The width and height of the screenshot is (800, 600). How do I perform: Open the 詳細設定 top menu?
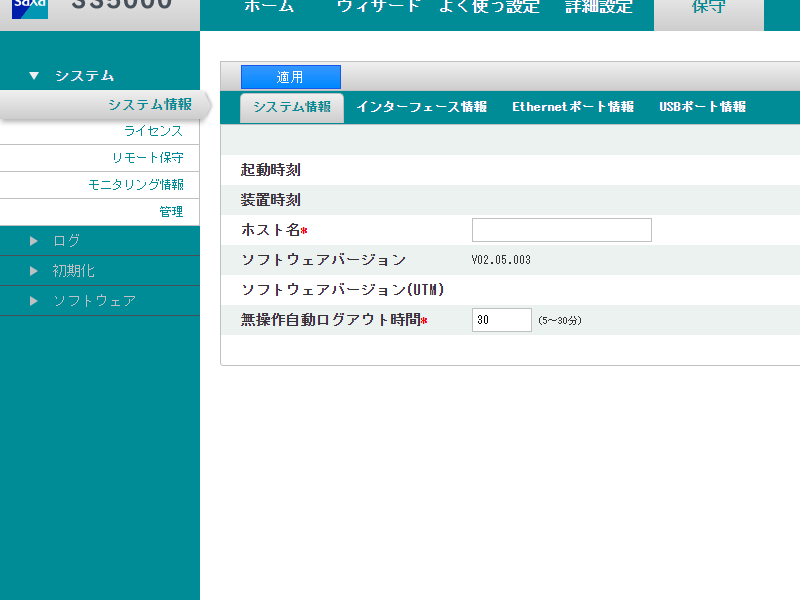(x=598, y=7)
